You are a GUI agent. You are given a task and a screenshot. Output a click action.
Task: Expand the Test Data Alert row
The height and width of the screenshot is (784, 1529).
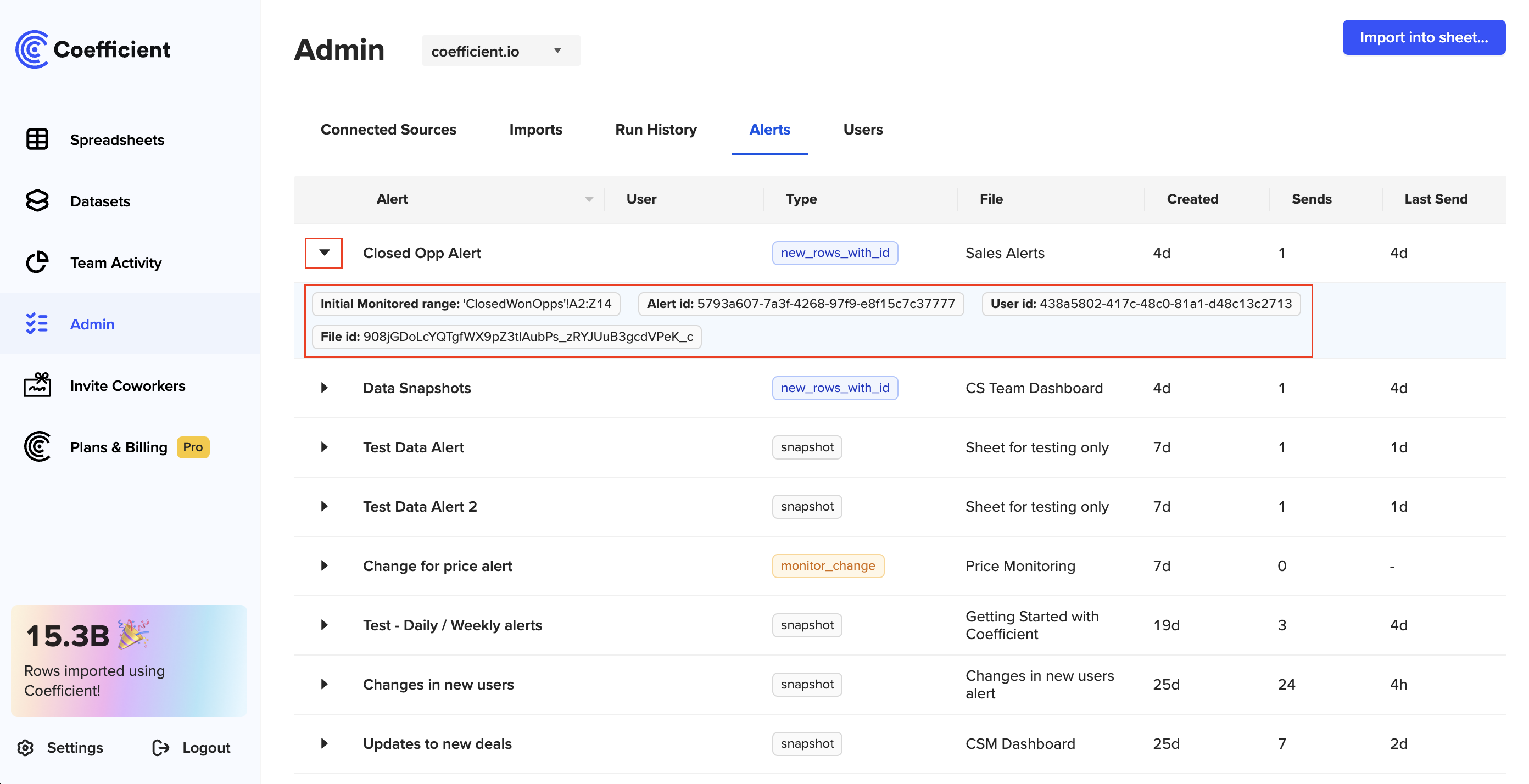(324, 447)
